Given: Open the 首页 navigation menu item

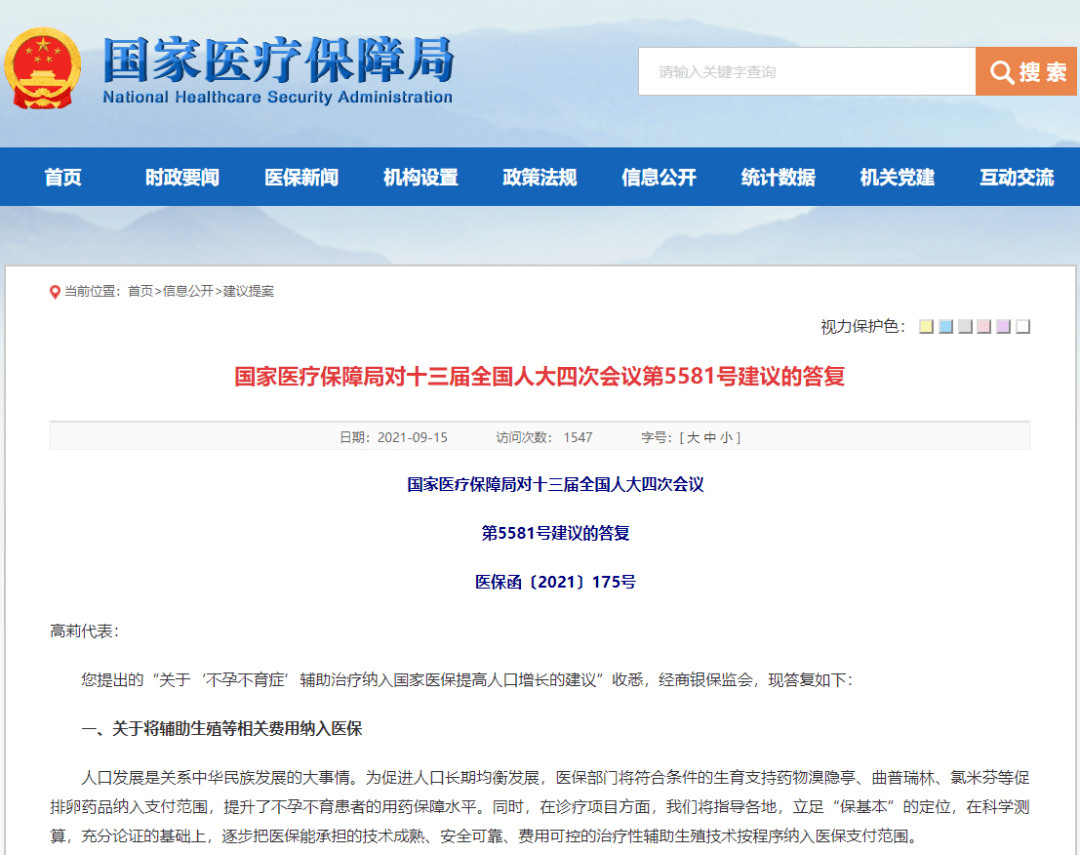Looking at the screenshot, I should [x=63, y=177].
